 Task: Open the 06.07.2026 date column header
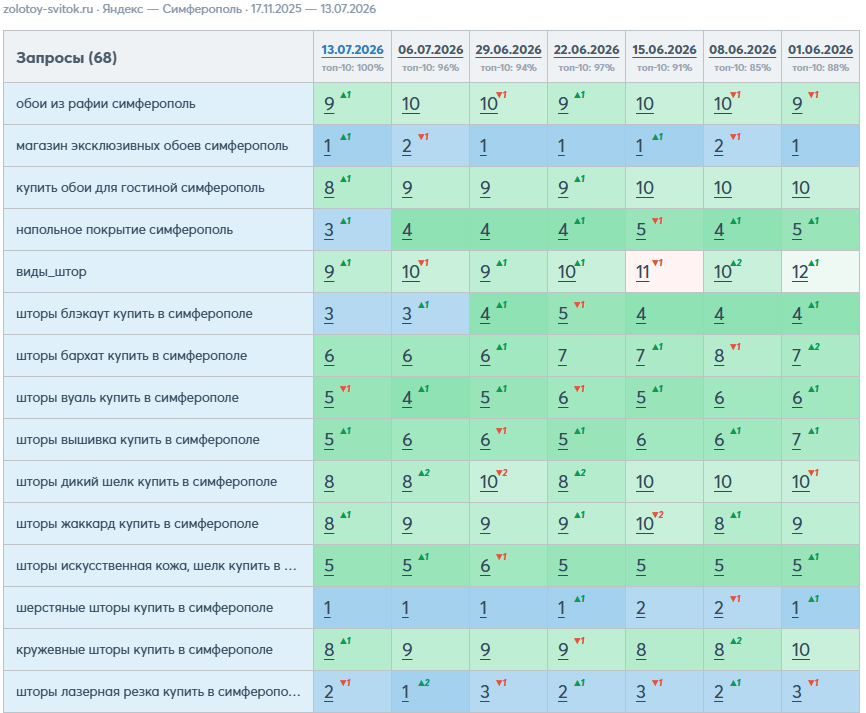coord(430,50)
